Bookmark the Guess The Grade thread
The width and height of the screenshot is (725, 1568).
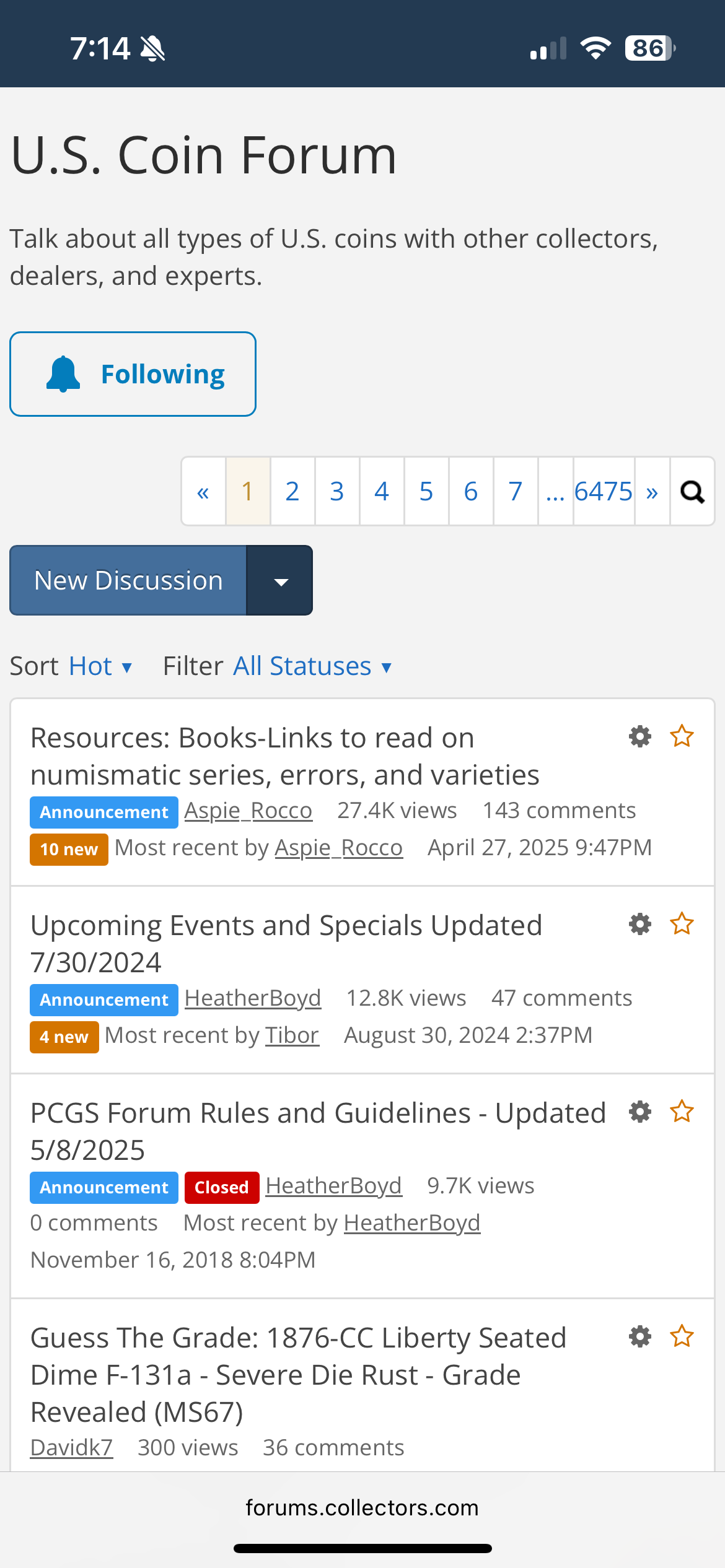(x=682, y=1336)
